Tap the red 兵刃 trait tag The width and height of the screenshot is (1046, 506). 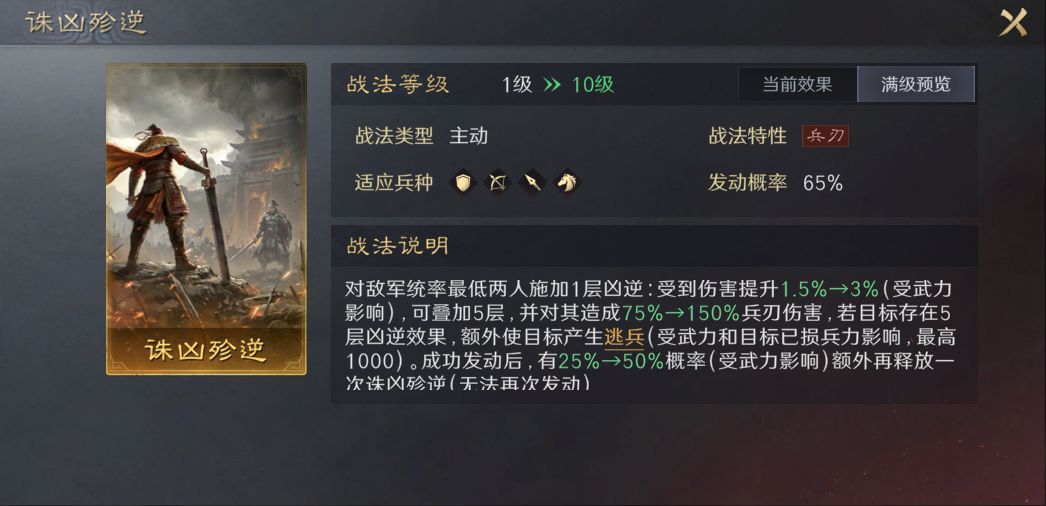(825, 137)
